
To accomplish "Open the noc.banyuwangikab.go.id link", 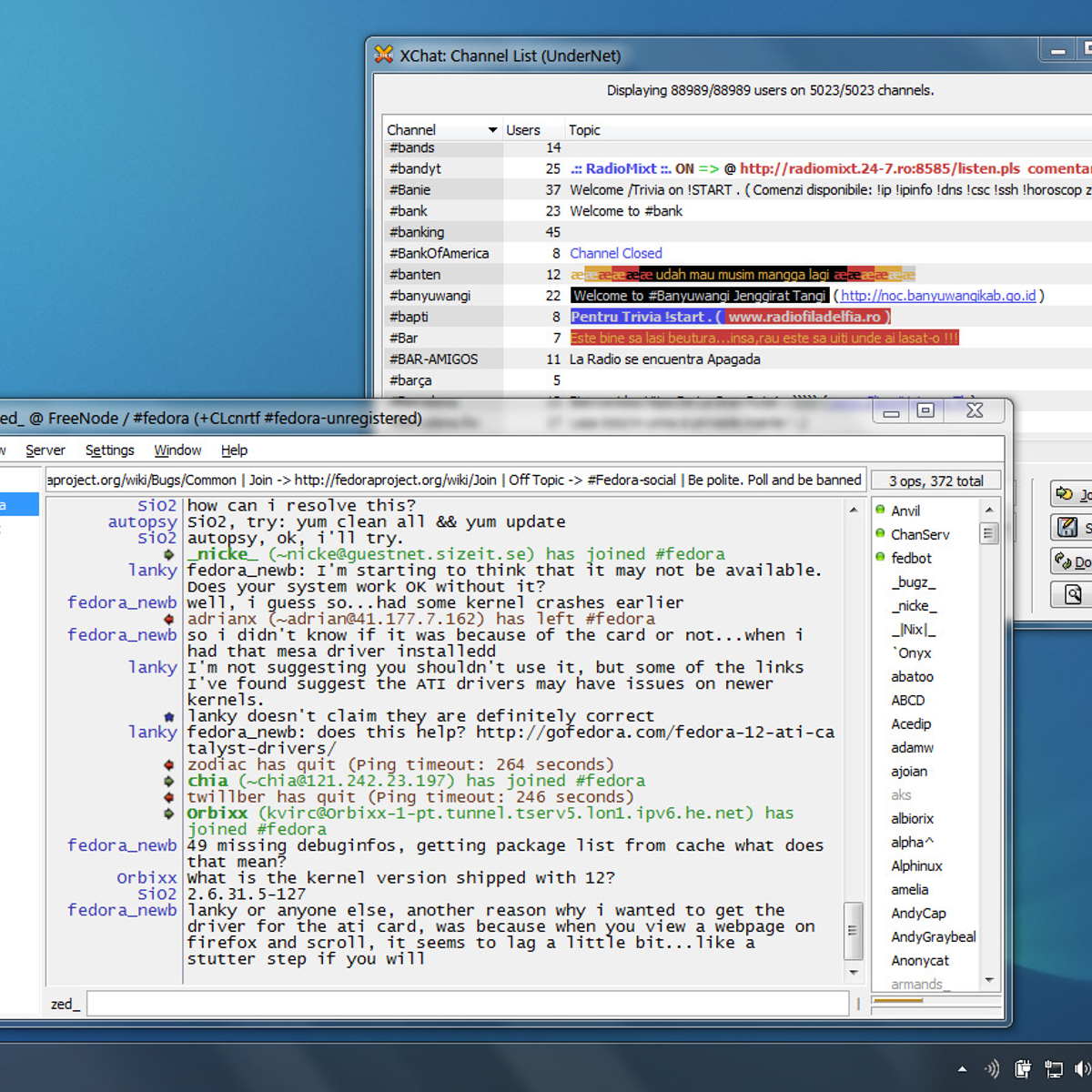I will 938,296.
